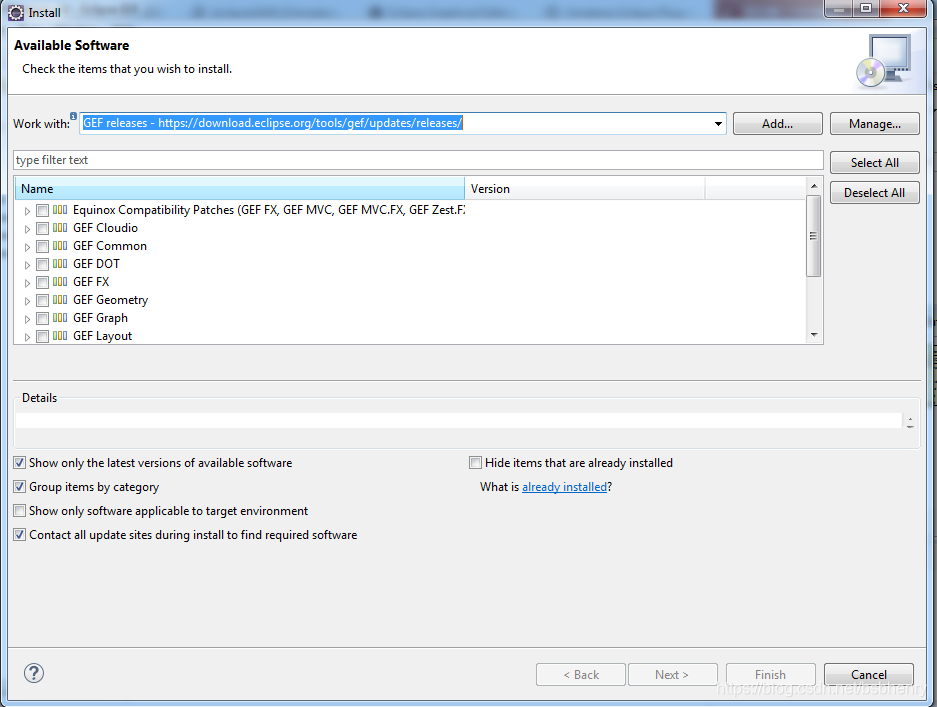Open the already installed link
This screenshot has width=937, height=707.
point(564,487)
